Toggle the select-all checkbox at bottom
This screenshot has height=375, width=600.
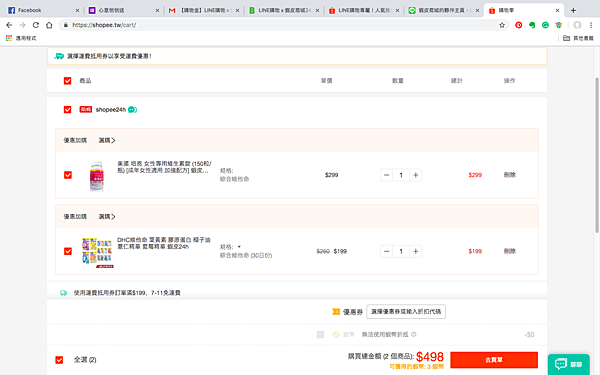59,360
